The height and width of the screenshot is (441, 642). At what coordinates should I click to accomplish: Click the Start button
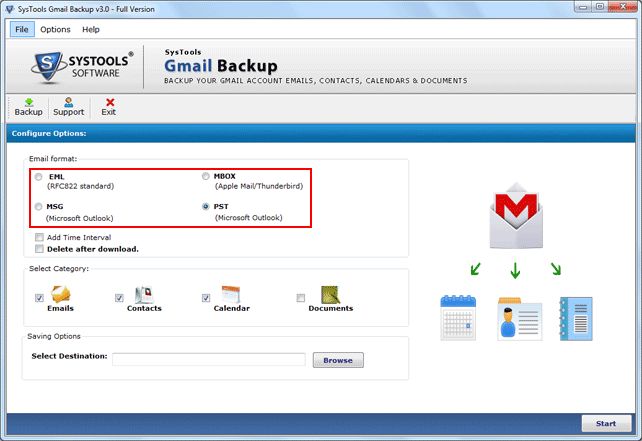606,423
